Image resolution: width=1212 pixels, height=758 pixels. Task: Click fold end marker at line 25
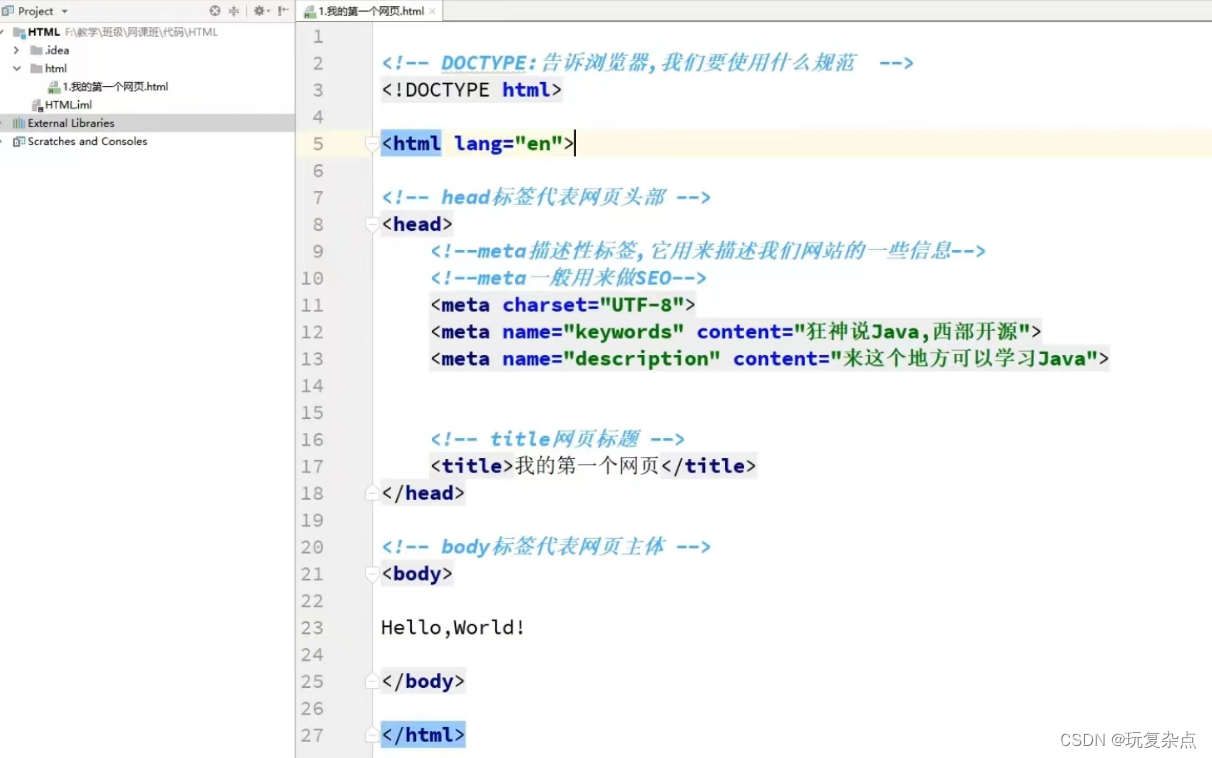(373, 681)
